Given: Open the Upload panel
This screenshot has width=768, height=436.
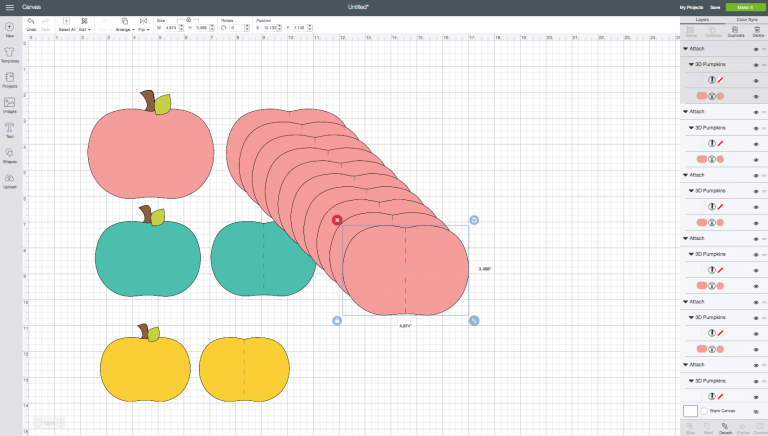Looking at the screenshot, I should (x=9, y=181).
